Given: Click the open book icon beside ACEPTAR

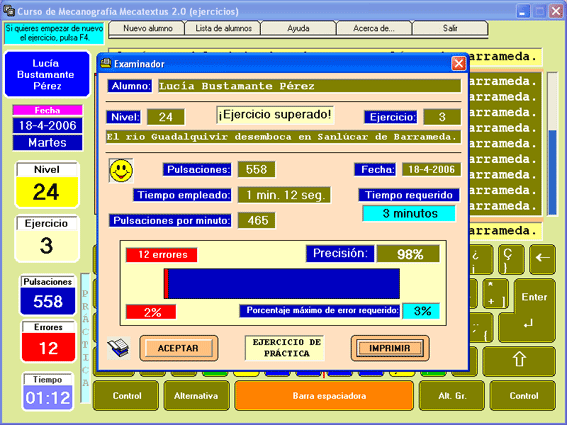Looking at the screenshot, I should tap(118, 348).
